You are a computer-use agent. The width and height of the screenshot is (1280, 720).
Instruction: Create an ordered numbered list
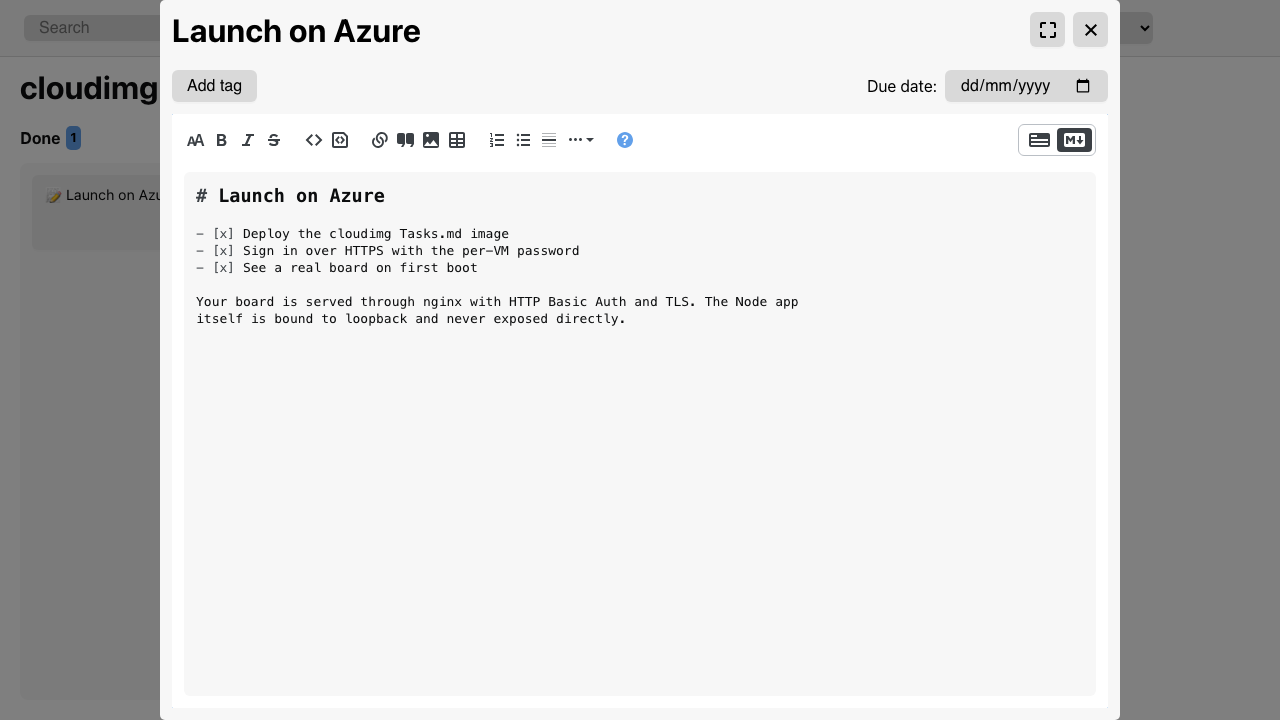point(497,140)
